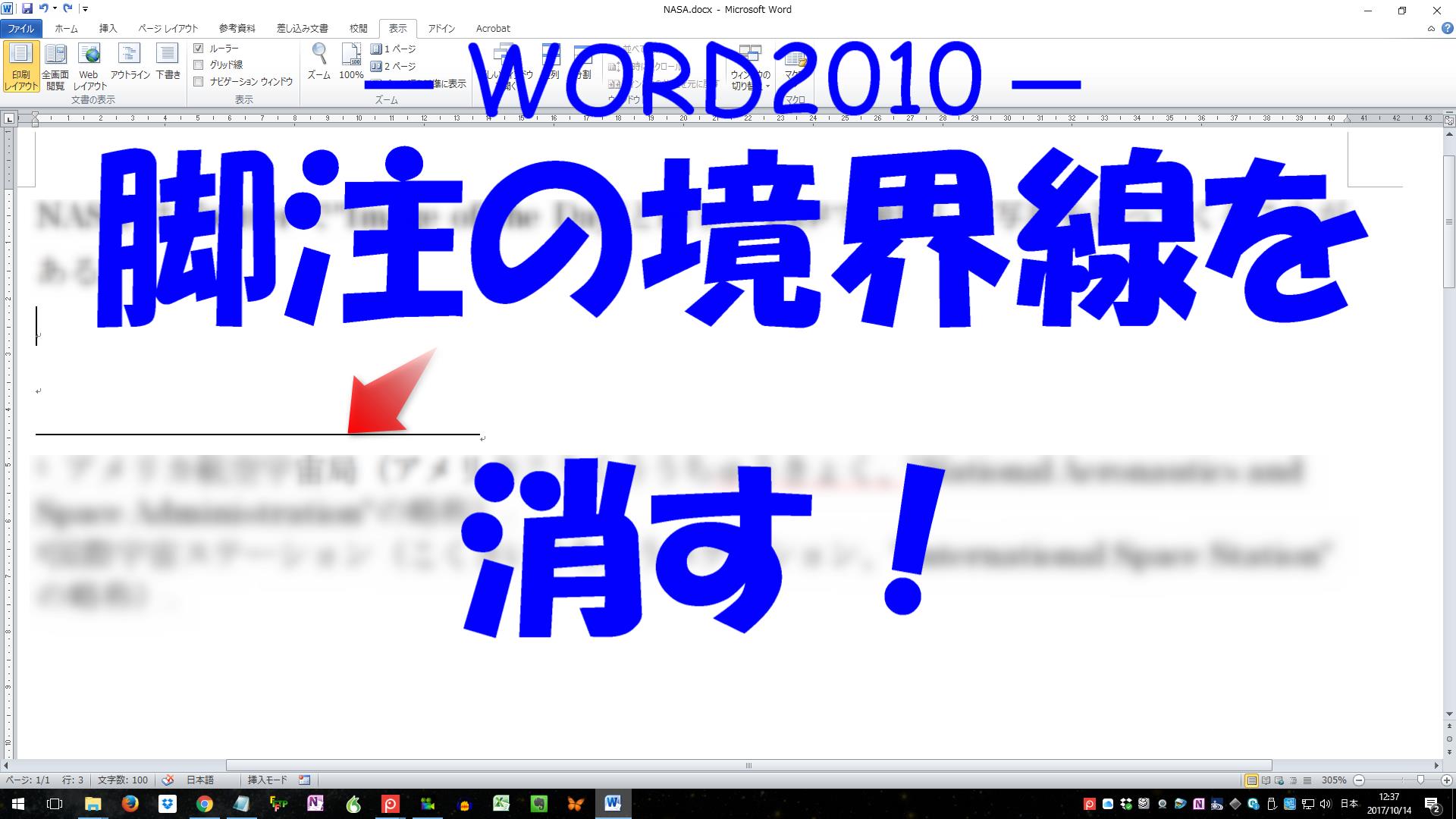1456x819 pixels.
Task: Choose the 2 ページ zoom option
Action: [x=394, y=66]
